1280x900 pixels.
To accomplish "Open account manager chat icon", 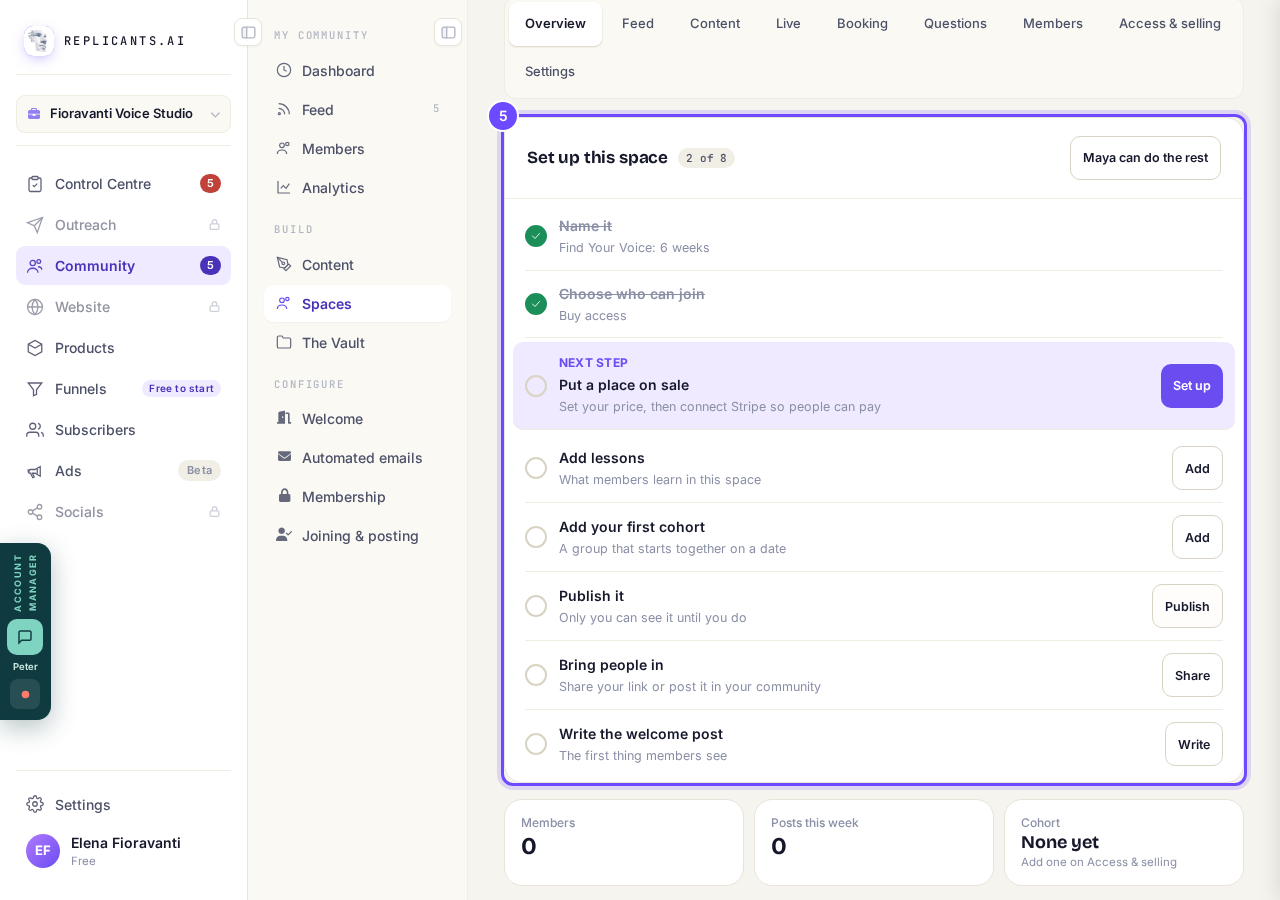I will pyautogui.click(x=25, y=637).
